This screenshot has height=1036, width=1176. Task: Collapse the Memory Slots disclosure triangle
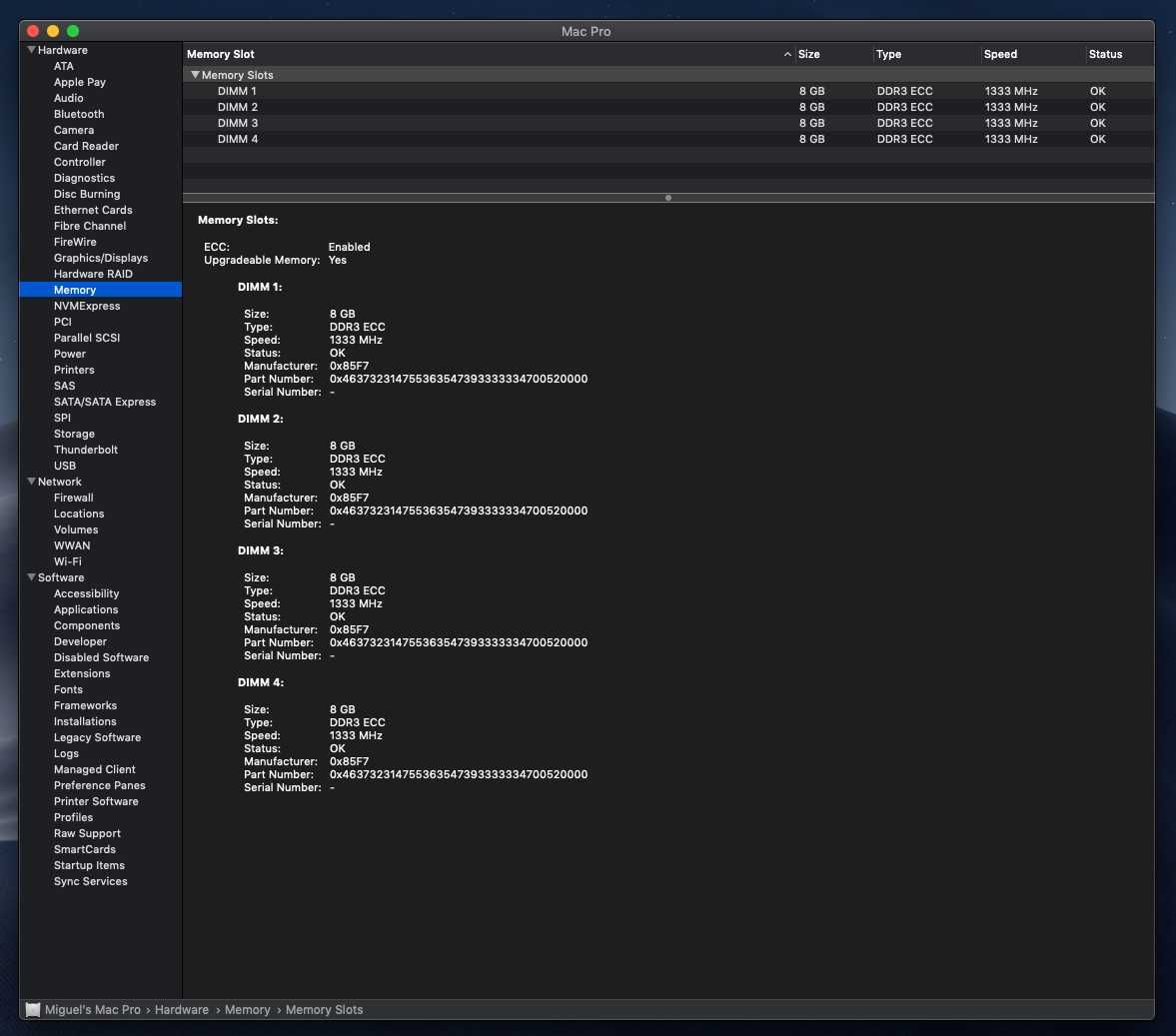[195, 75]
